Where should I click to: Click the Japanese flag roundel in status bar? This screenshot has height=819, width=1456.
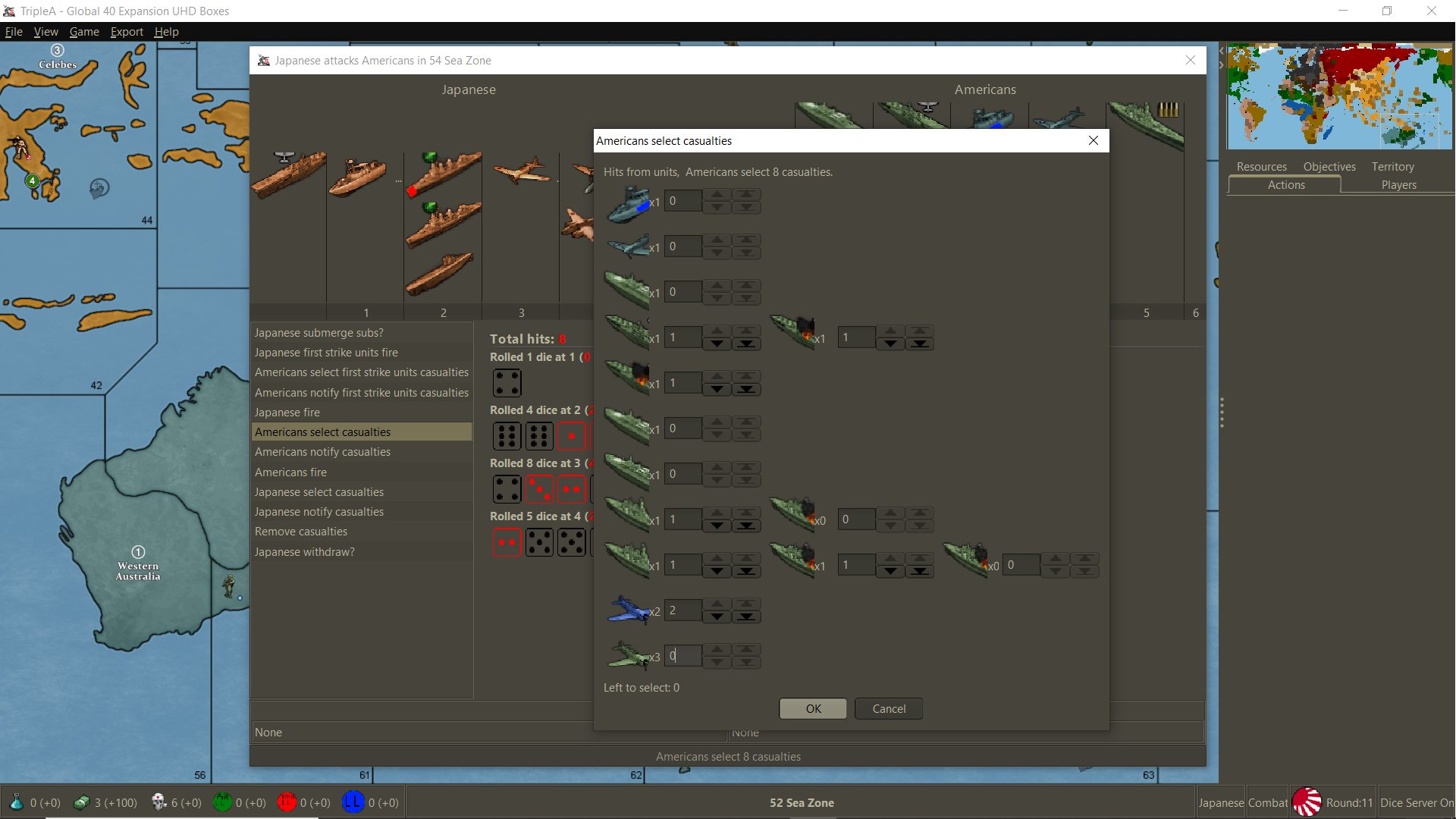point(1307,802)
